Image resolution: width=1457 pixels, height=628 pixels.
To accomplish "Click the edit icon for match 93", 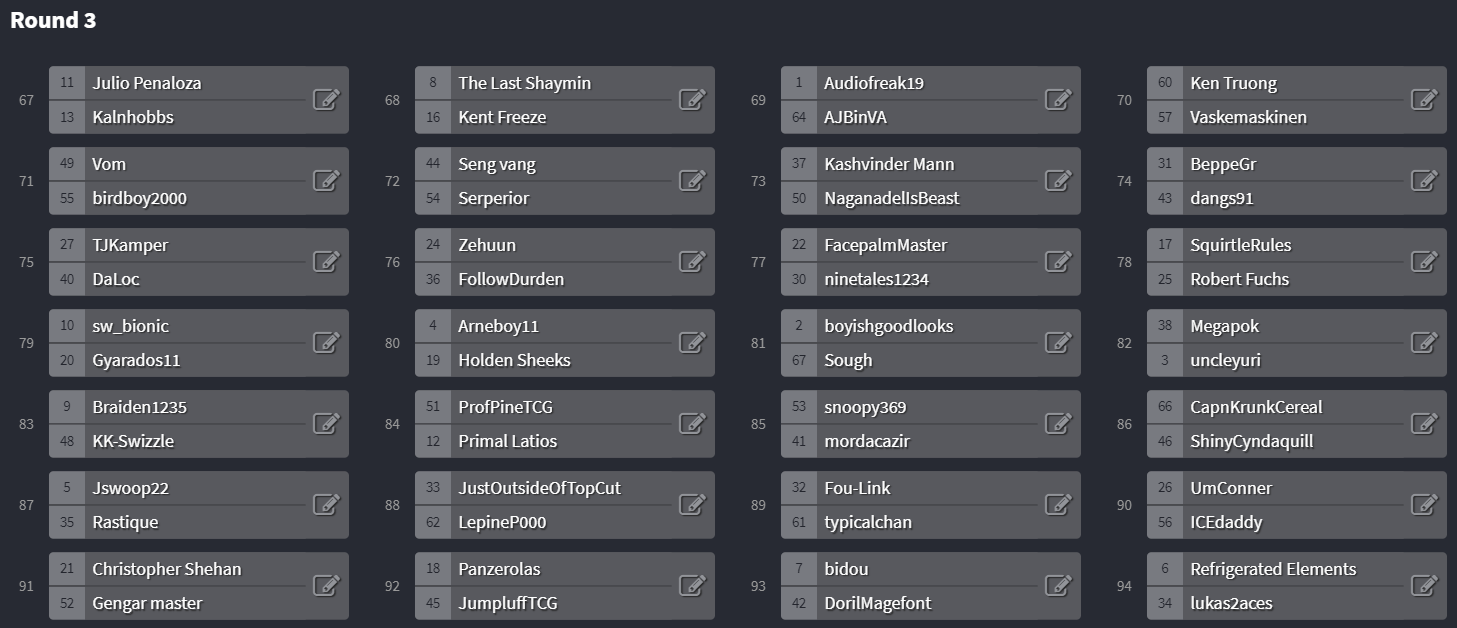I will (x=1058, y=585).
